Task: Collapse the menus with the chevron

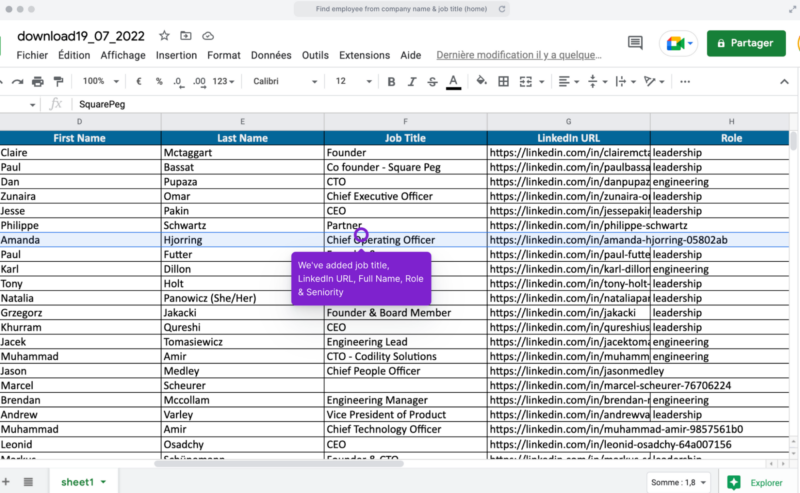Action: [x=784, y=82]
